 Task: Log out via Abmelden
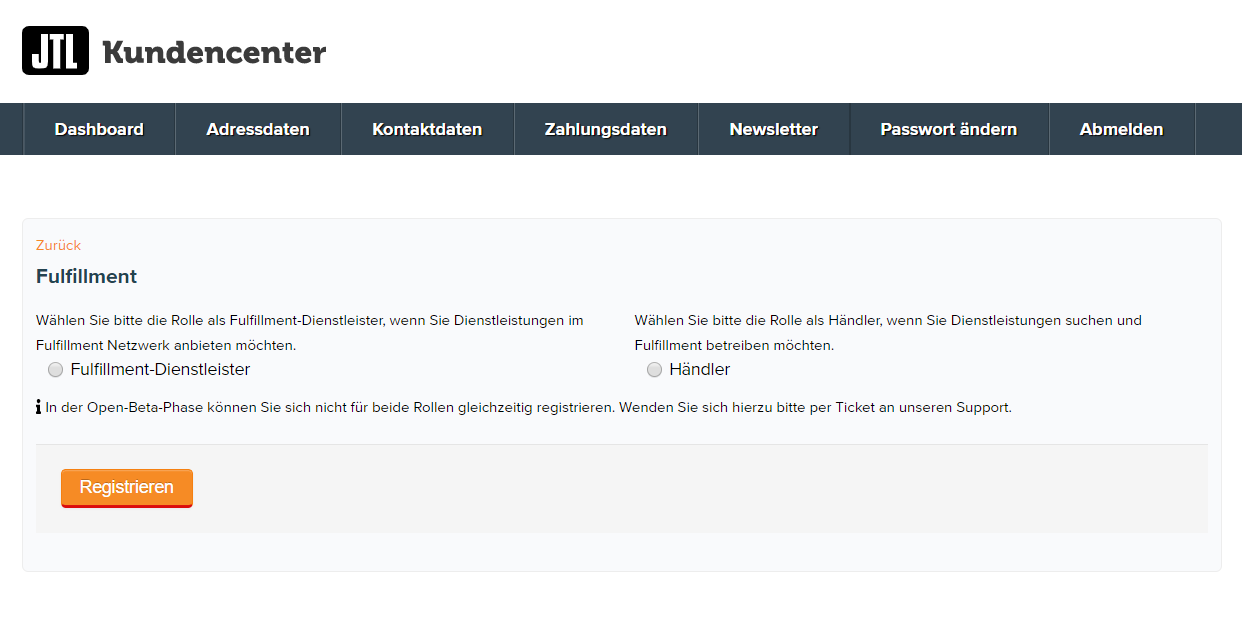(1121, 129)
